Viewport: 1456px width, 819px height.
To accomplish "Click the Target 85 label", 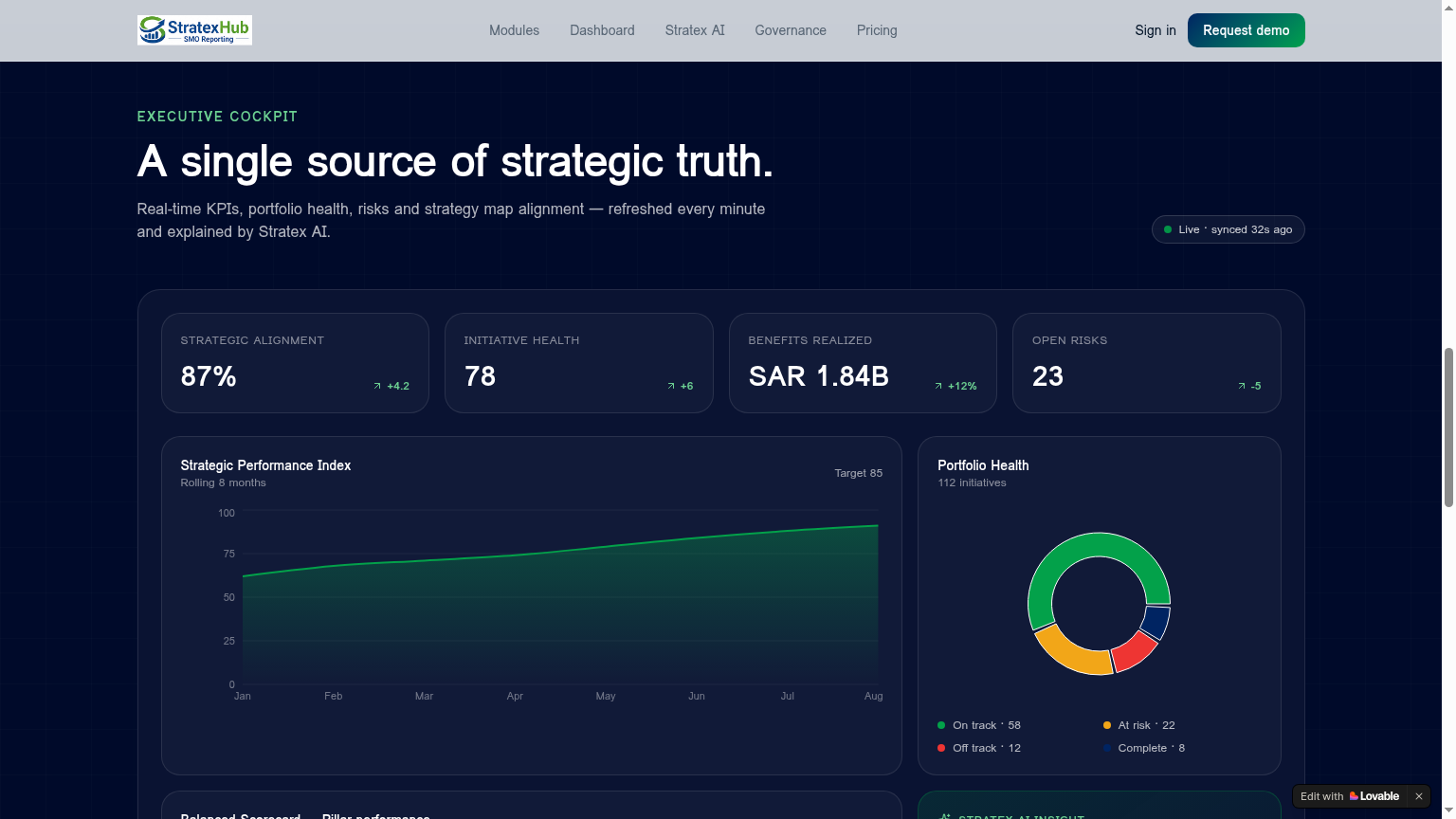I will pos(859,473).
